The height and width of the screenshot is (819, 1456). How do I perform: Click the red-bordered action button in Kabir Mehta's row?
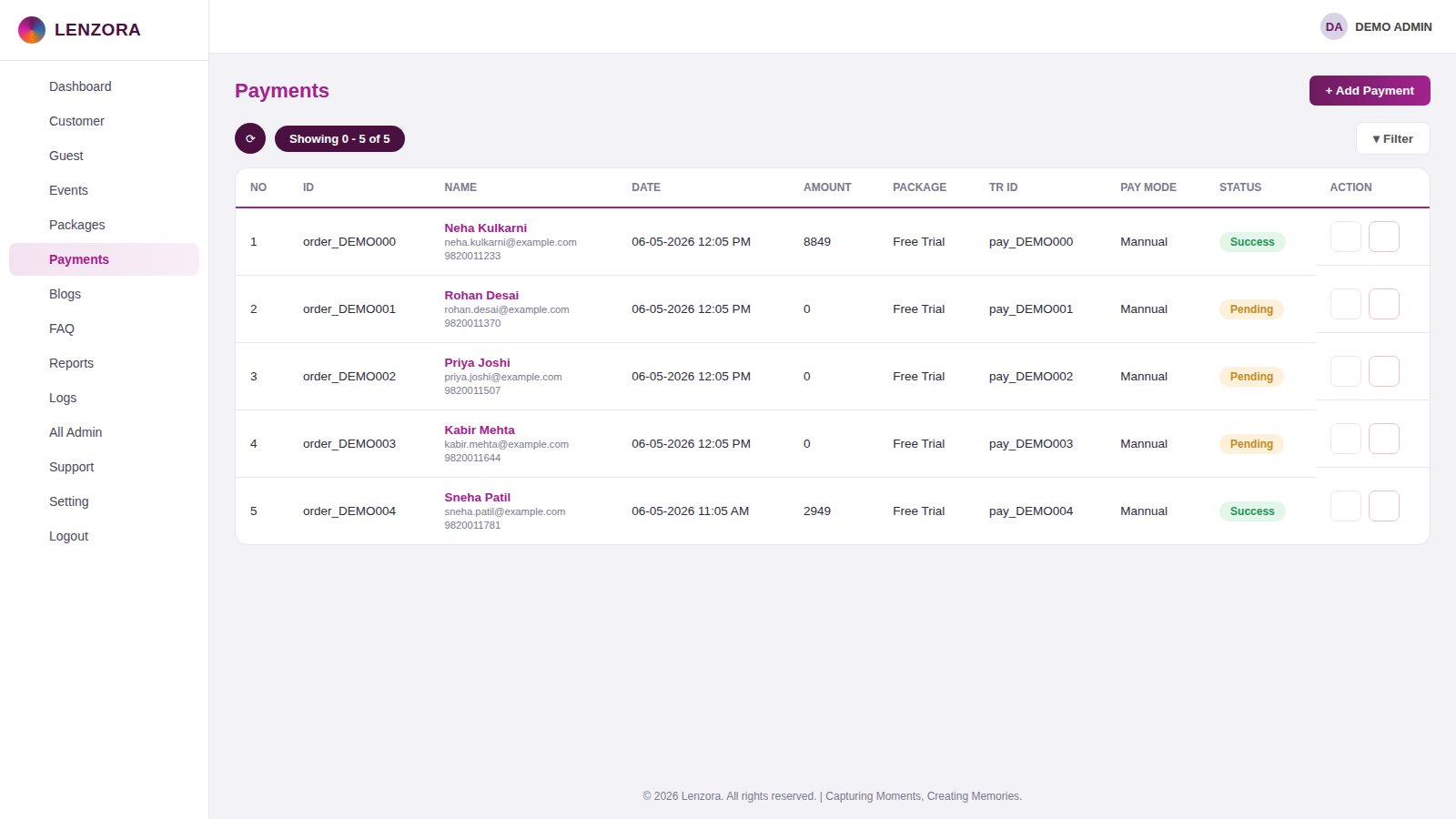tap(1384, 439)
